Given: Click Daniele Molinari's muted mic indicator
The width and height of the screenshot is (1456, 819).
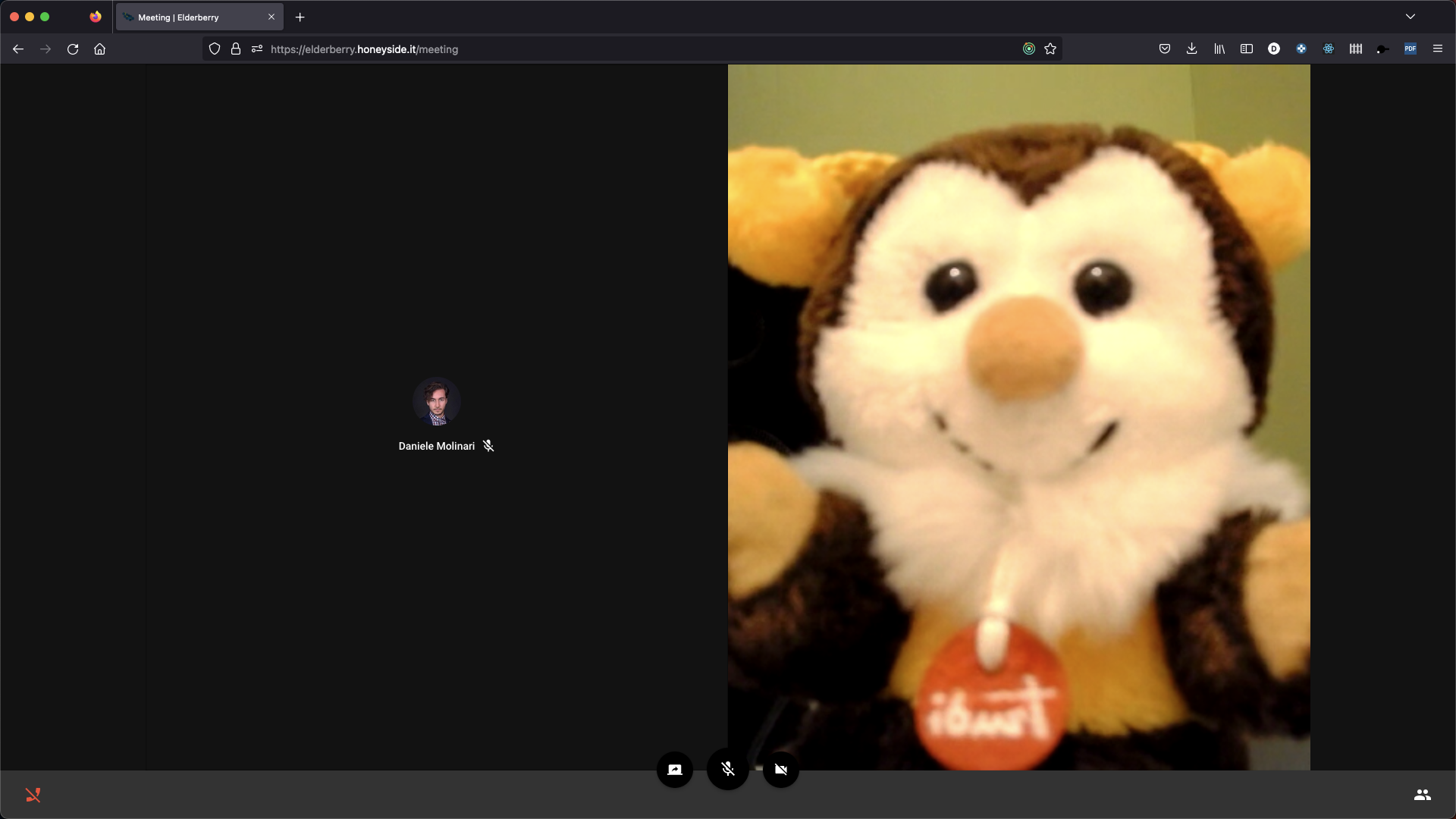Looking at the screenshot, I should pyautogui.click(x=488, y=446).
